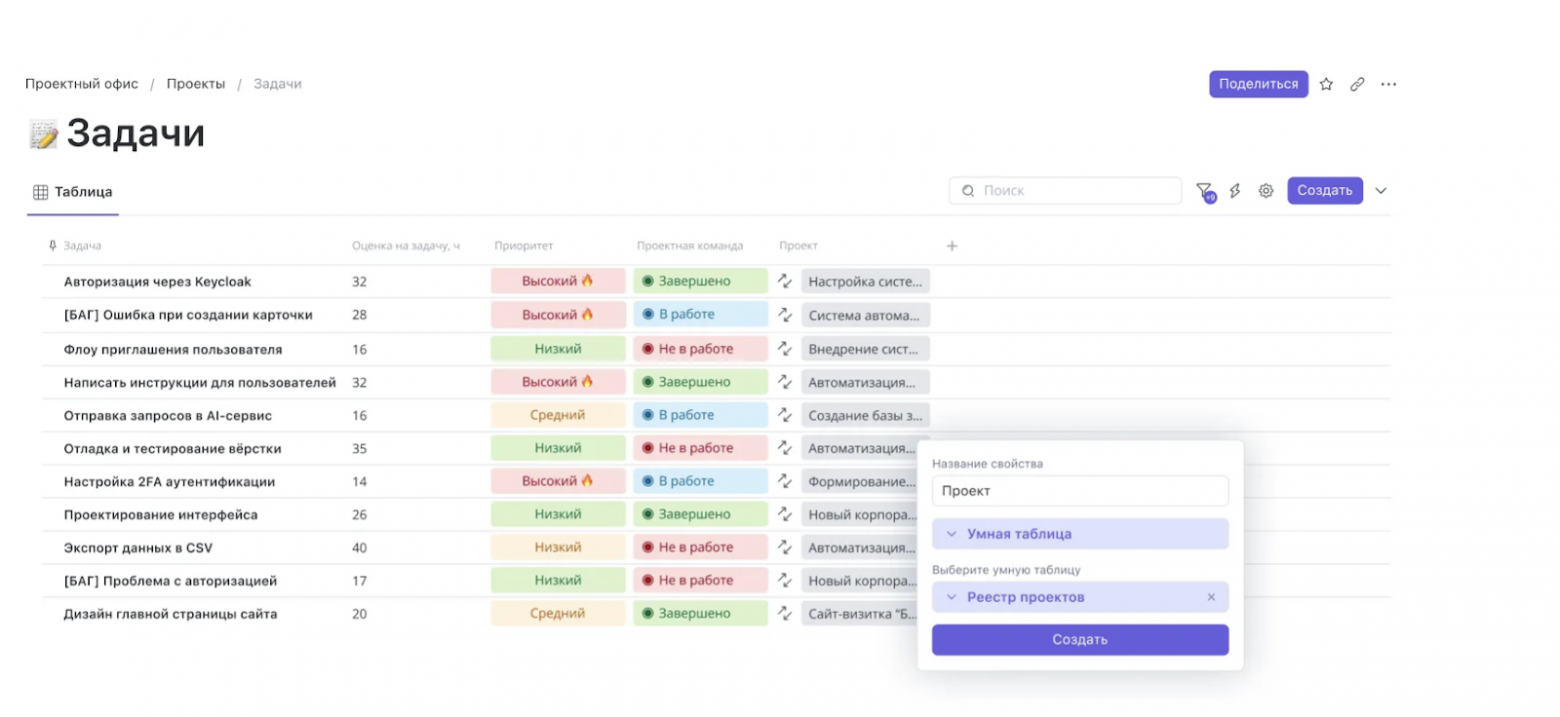Viewport: 1560px width, 717px height.
Task: Copy the page link via chain icon
Action: [x=1357, y=84]
